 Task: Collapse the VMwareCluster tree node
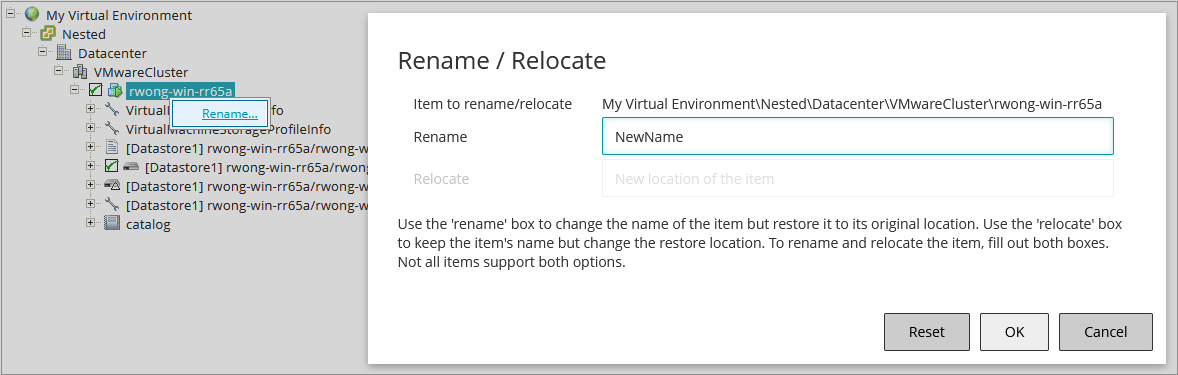[x=59, y=71]
